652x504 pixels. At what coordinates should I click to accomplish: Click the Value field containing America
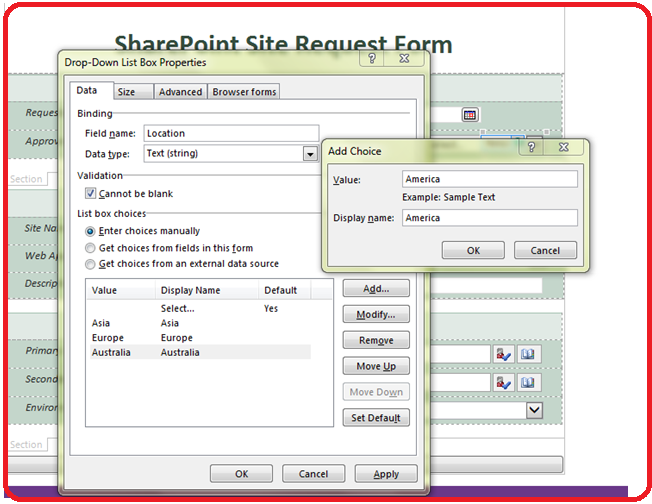(490, 179)
